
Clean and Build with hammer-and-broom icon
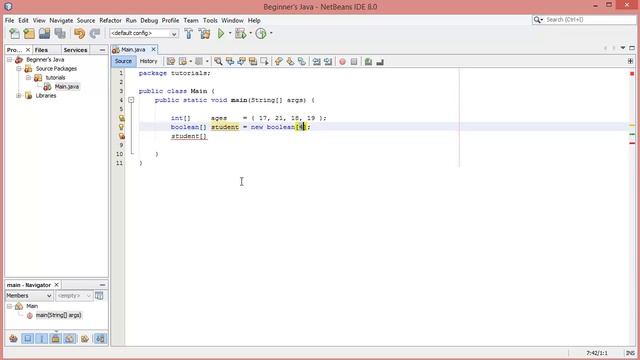pyautogui.click(x=204, y=33)
